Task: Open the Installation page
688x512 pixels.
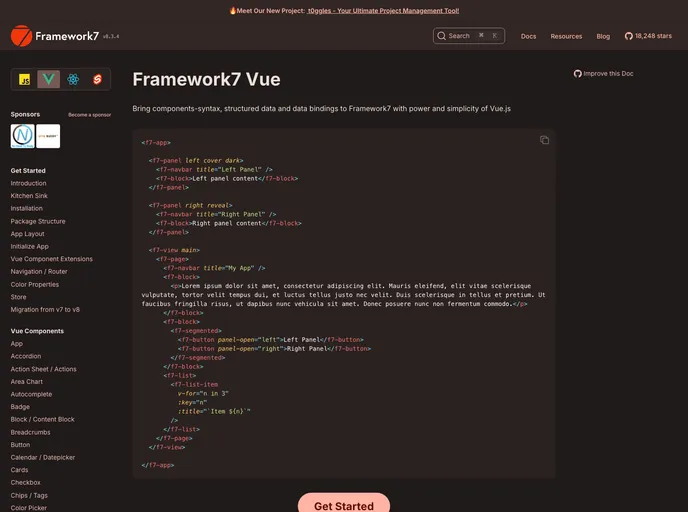Action: click(27, 208)
